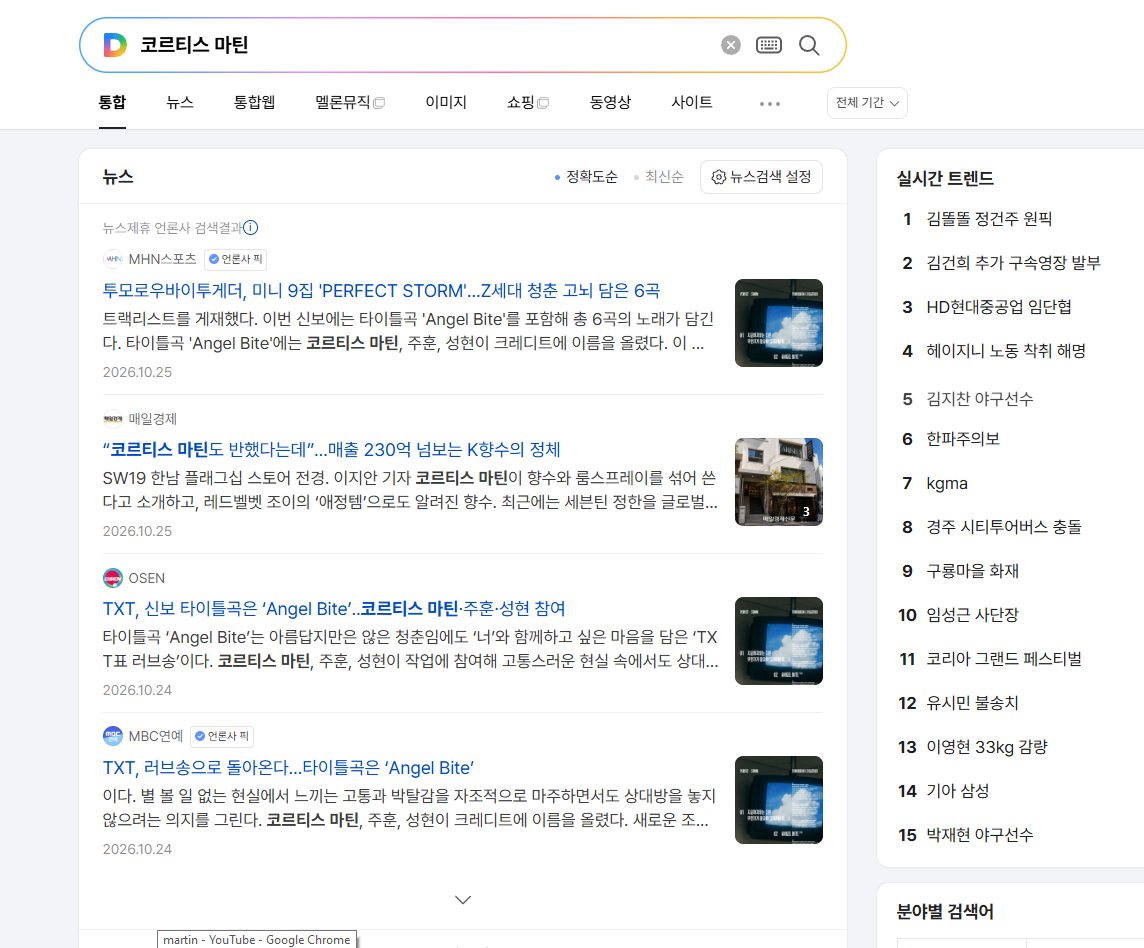Open the K향수의 정체 article headline

[331, 450]
